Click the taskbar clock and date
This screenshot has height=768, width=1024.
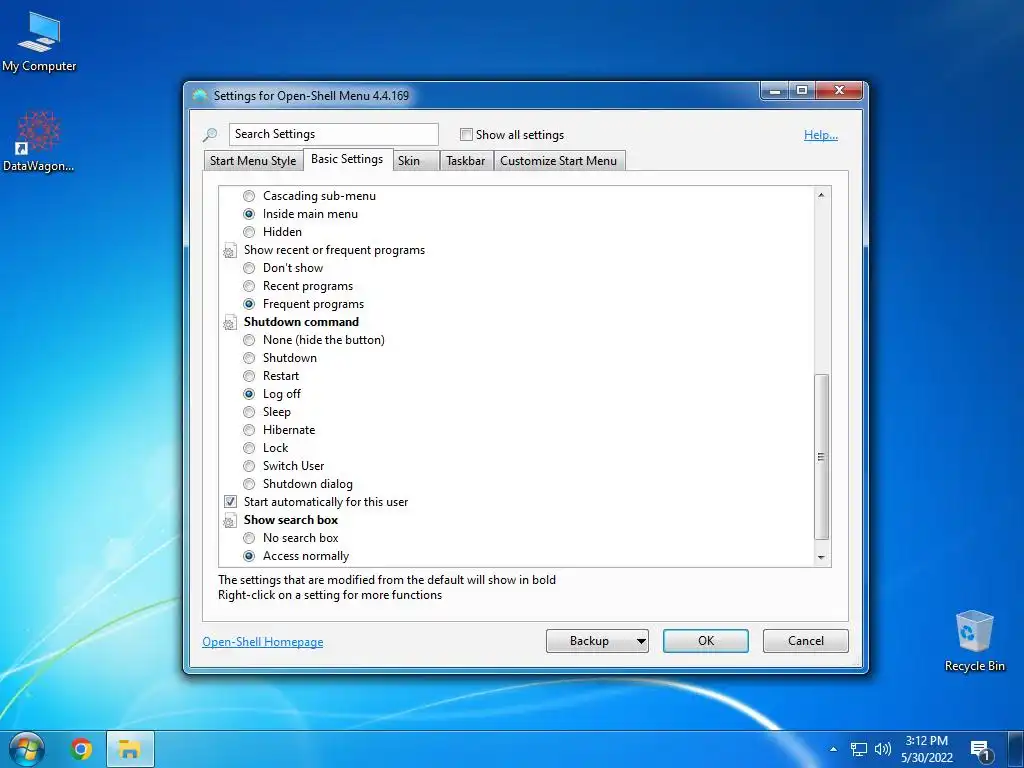[927, 749]
